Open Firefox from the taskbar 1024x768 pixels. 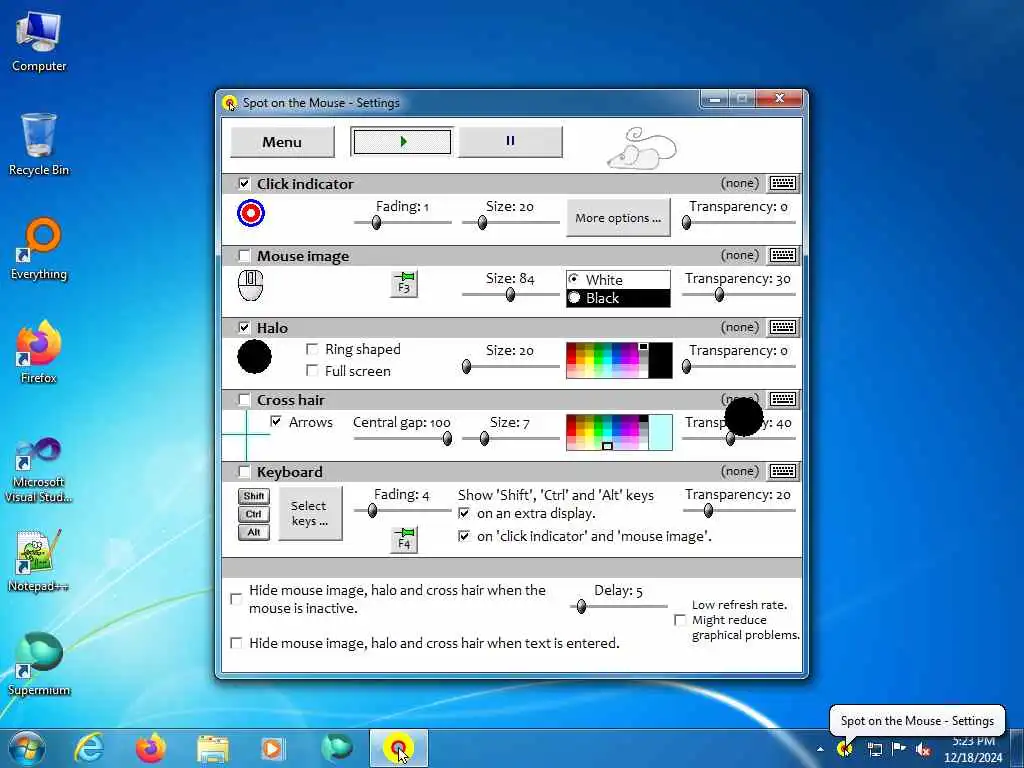[x=151, y=748]
